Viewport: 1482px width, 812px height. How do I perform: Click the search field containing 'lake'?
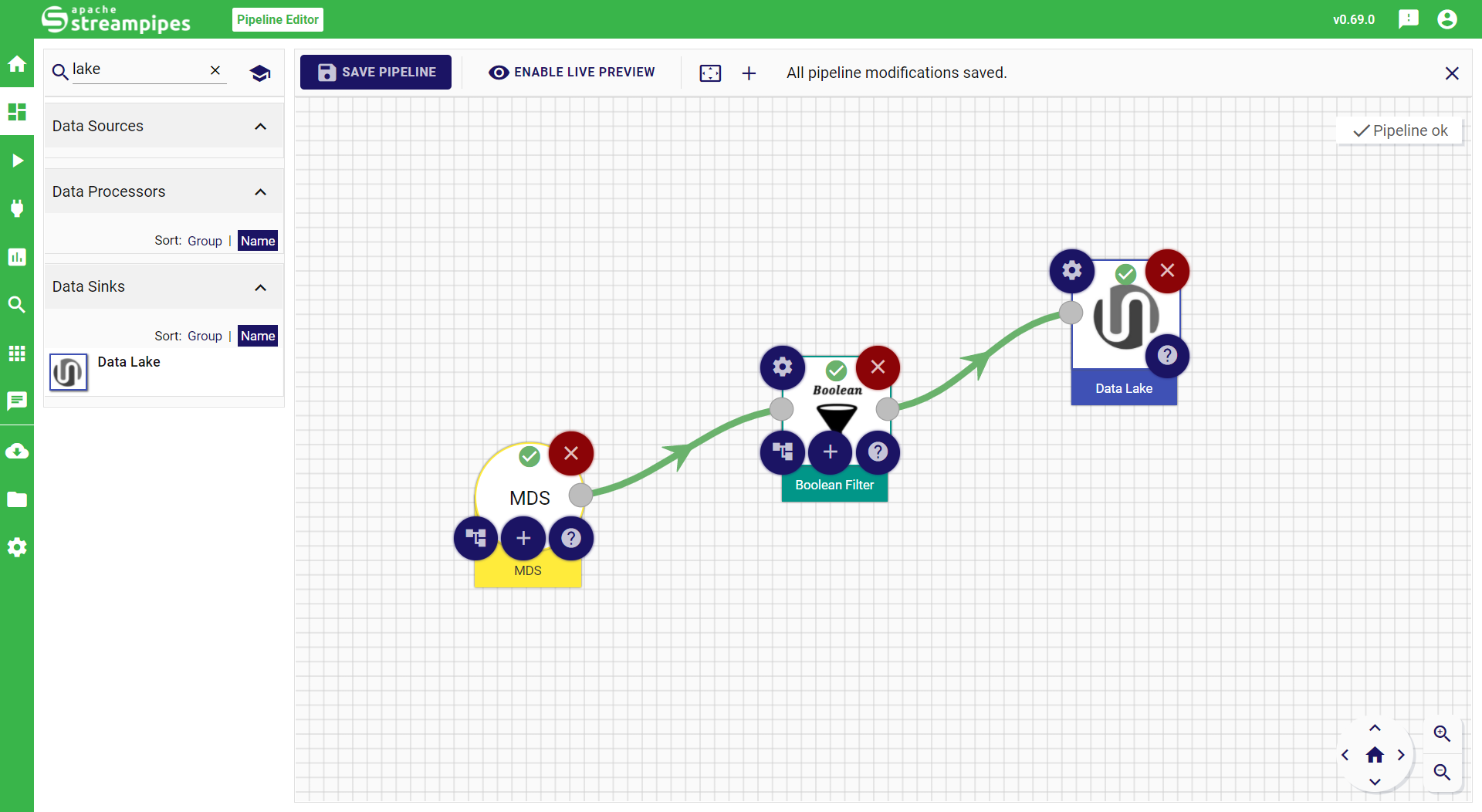pyautogui.click(x=139, y=69)
